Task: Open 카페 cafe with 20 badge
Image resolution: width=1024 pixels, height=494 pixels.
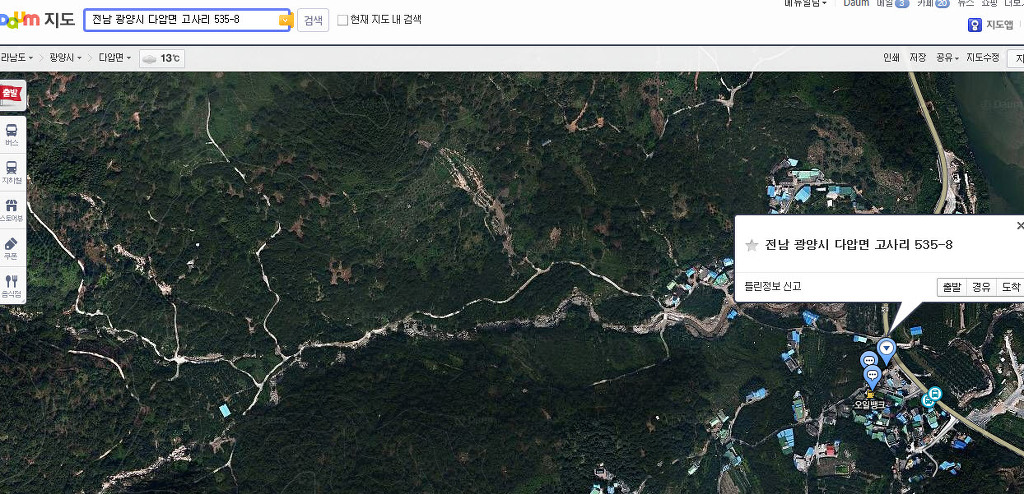Action: [933, 3]
